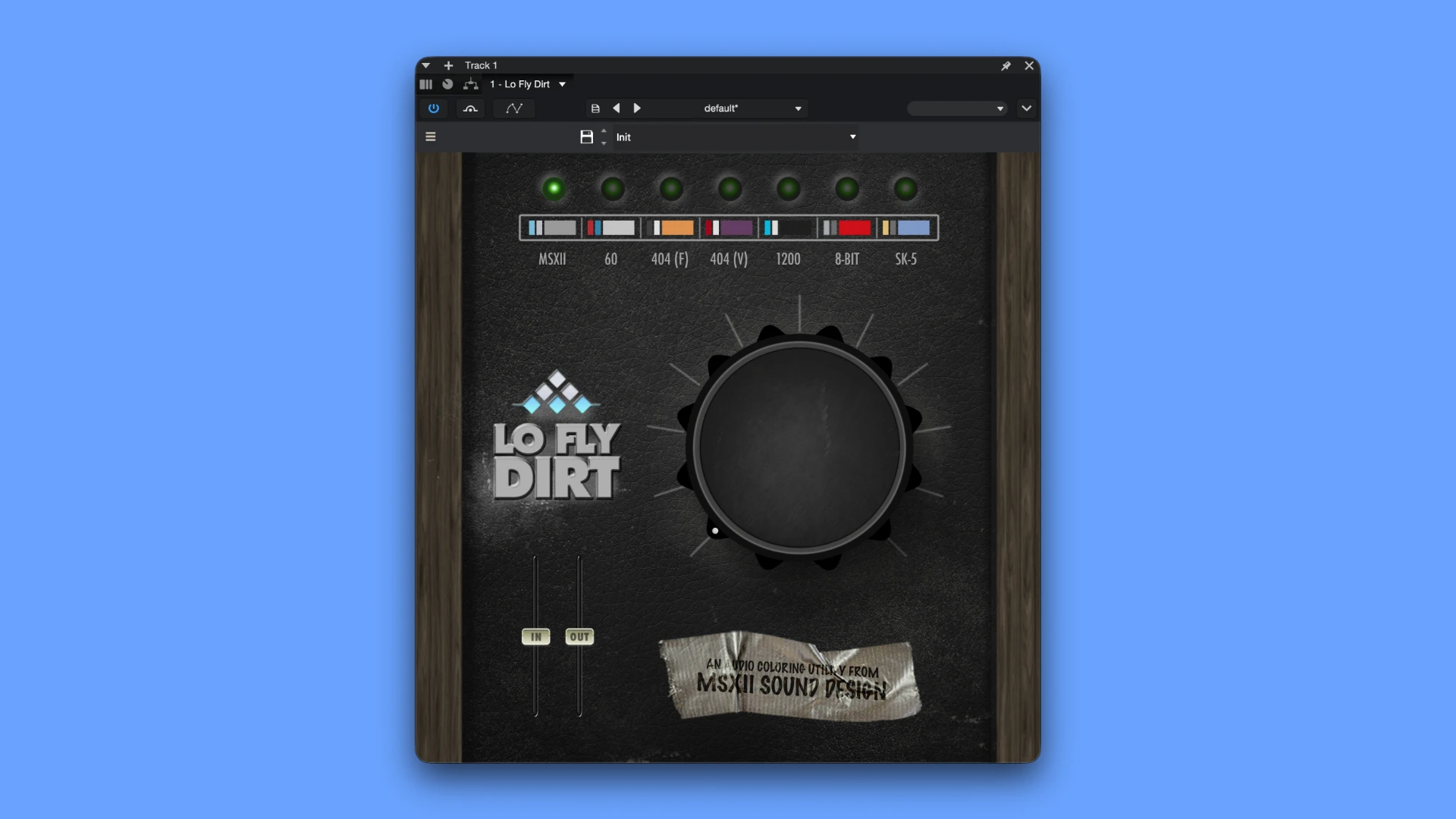
Task: Step preset up with small up arrow
Action: [x=604, y=131]
